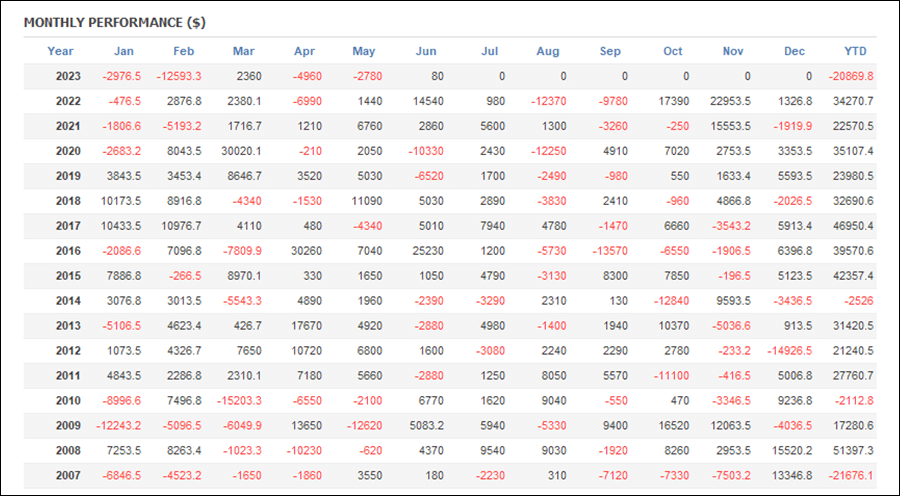The height and width of the screenshot is (496, 900).
Task: Select the 2013 year row label
Action: click(68, 326)
